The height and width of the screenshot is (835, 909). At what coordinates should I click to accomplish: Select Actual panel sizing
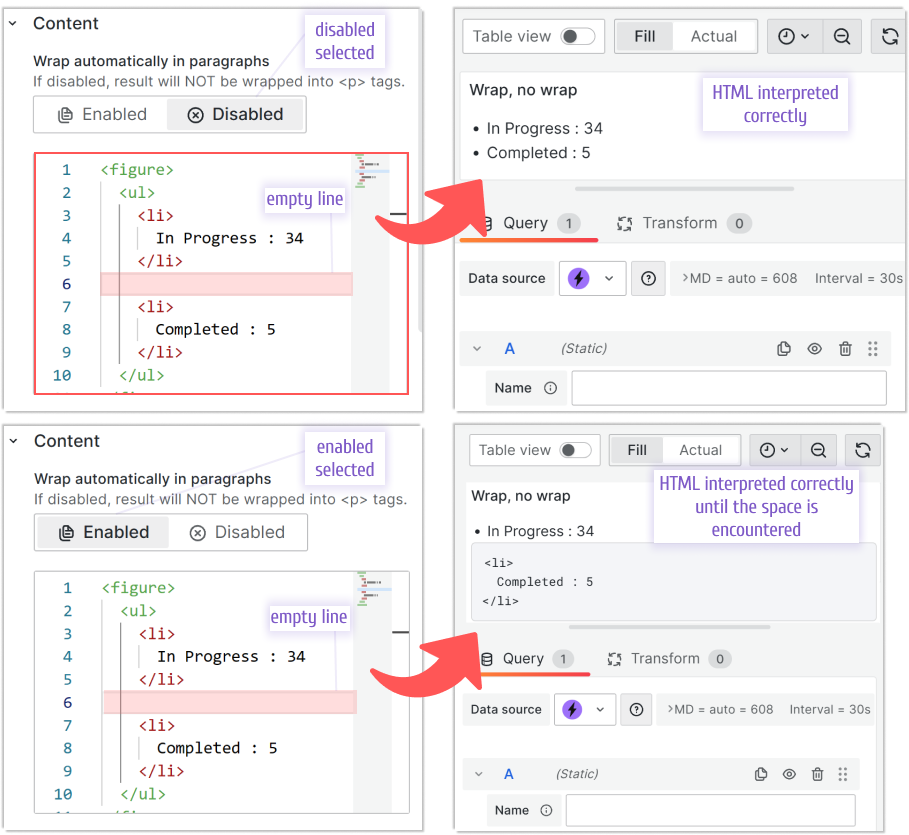(714, 35)
